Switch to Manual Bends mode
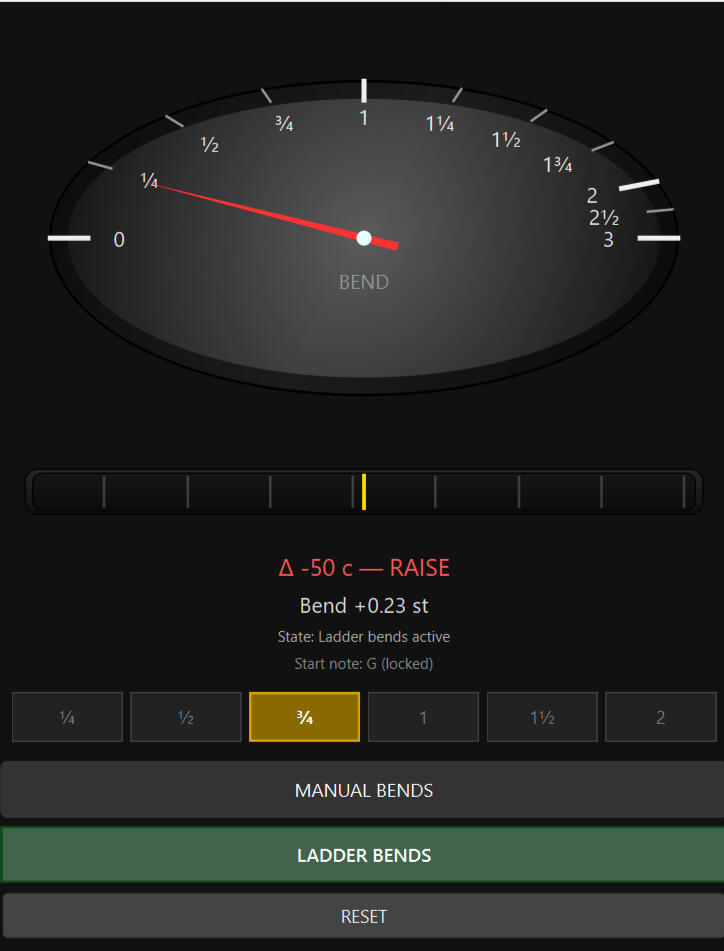 (x=363, y=790)
